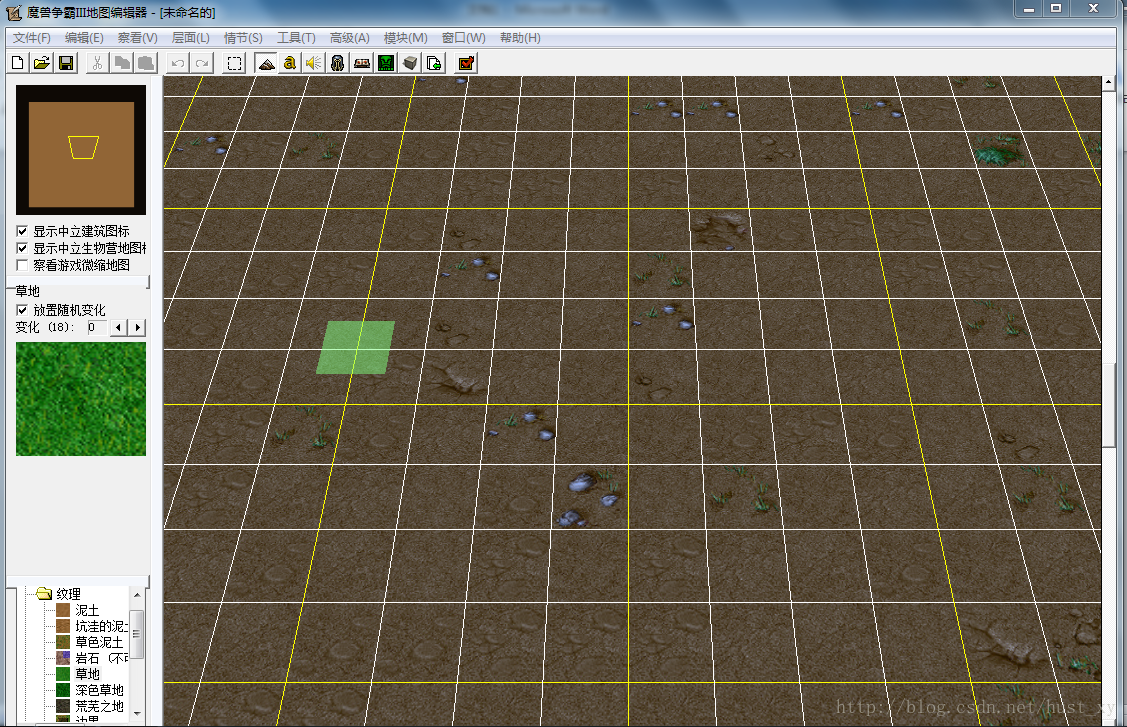
Task: Open the AI editor green face icon
Action: point(386,63)
